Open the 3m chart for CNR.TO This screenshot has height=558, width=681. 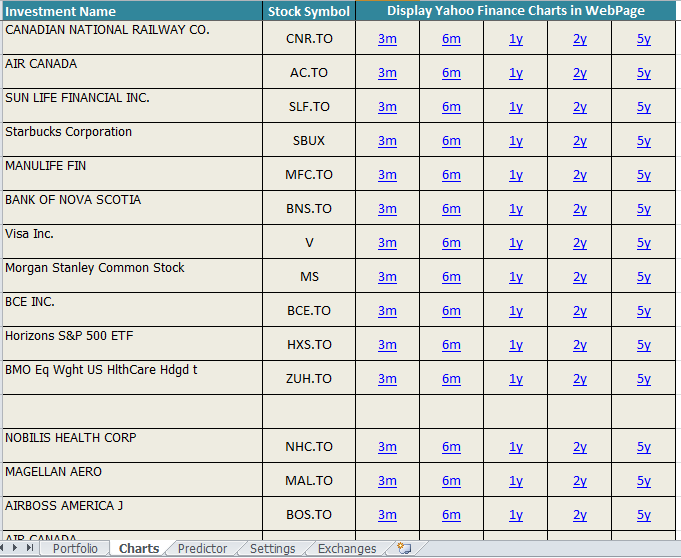point(387,39)
